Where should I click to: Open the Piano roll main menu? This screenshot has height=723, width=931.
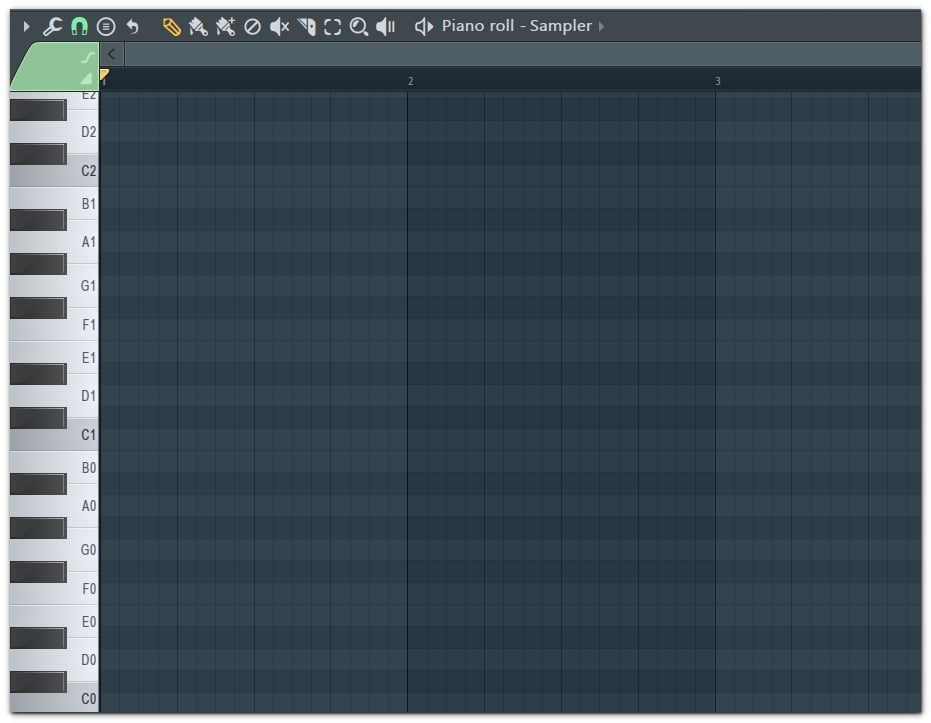tap(27, 26)
